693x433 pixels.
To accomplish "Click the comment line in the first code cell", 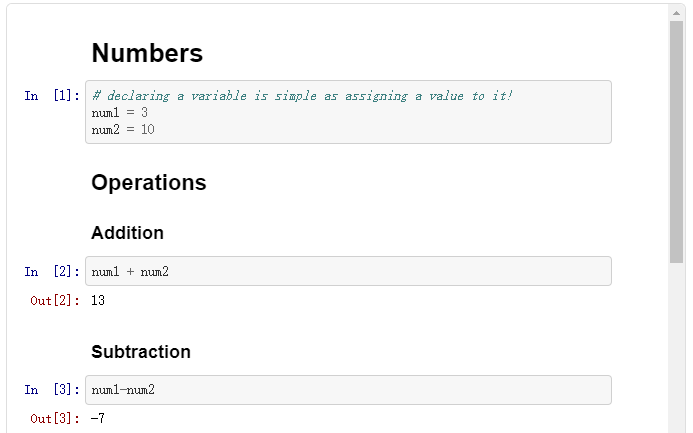I will point(301,96).
